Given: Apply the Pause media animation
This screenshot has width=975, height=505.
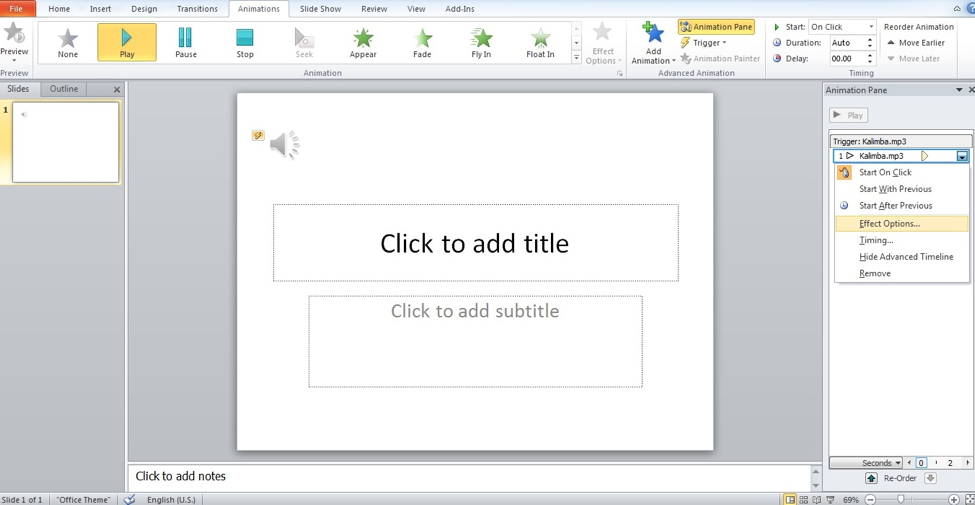Looking at the screenshot, I should pyautogui.click(x=185, y=42).
